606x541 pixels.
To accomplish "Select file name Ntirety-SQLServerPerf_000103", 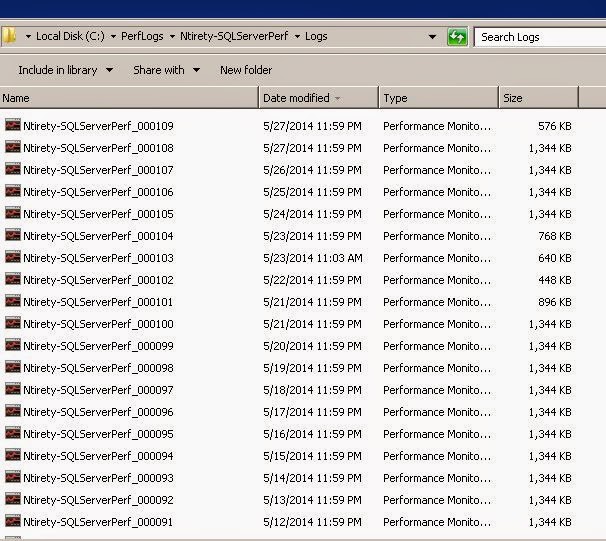I will pos(99,258).
